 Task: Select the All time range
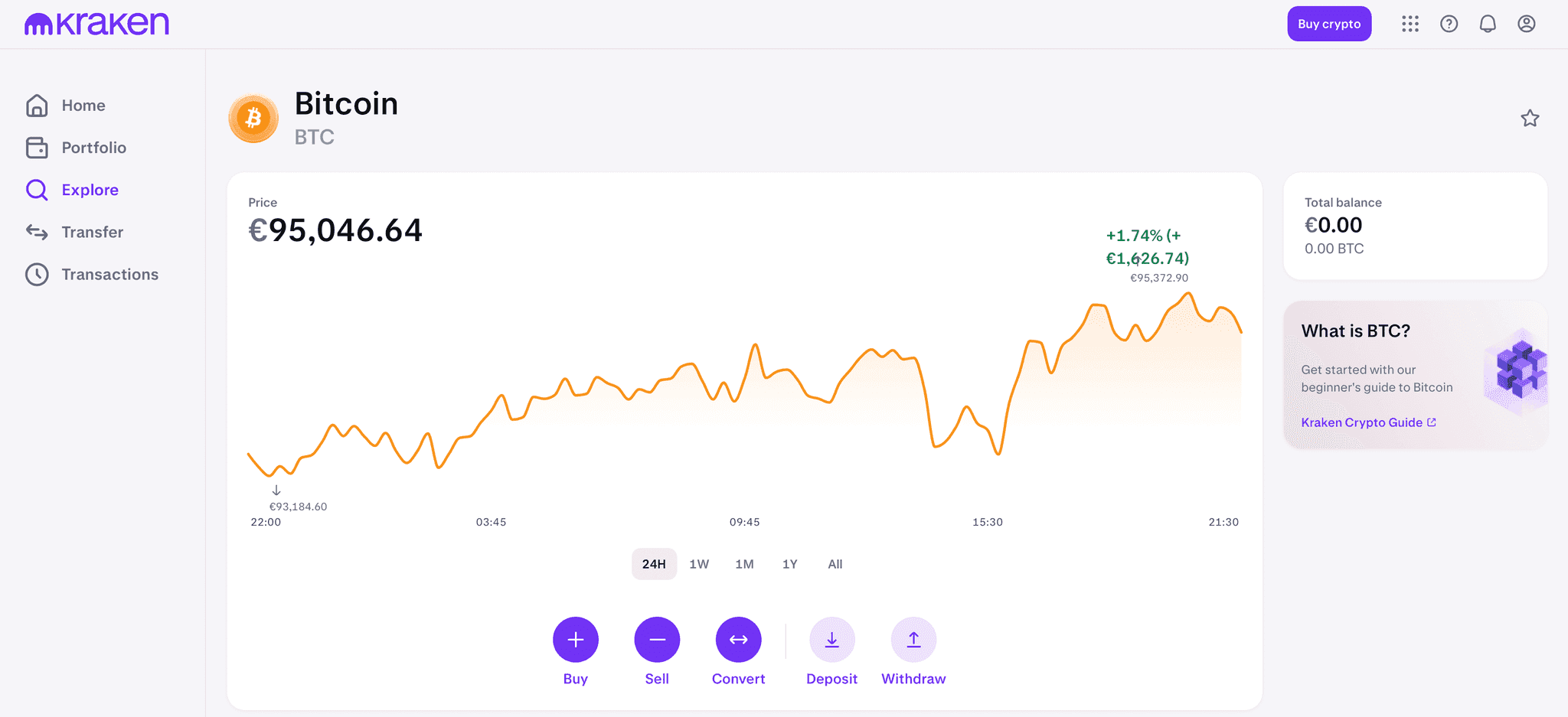coord(835,564)
